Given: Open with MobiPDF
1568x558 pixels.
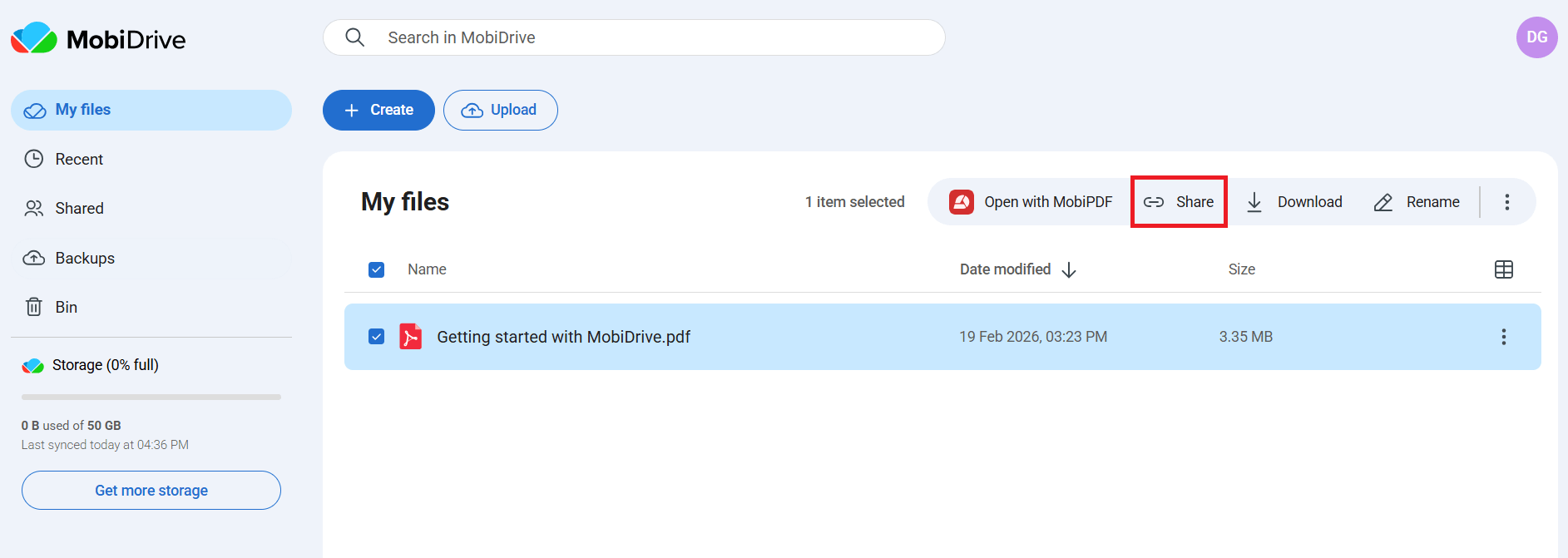Looking at the screenshot, I should 1031,202.
